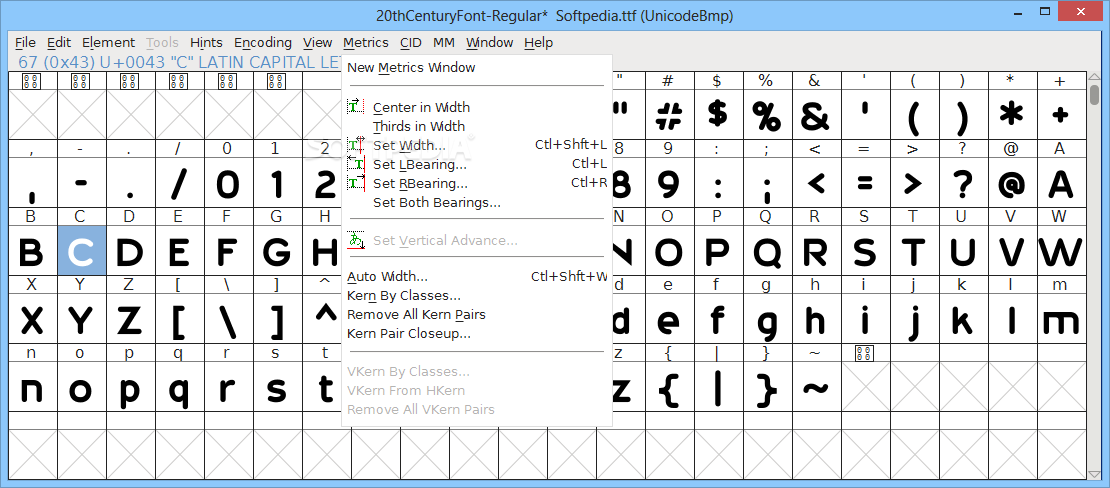
Task: Select the capital G glyph cell
Action: [x=277, y=251]
